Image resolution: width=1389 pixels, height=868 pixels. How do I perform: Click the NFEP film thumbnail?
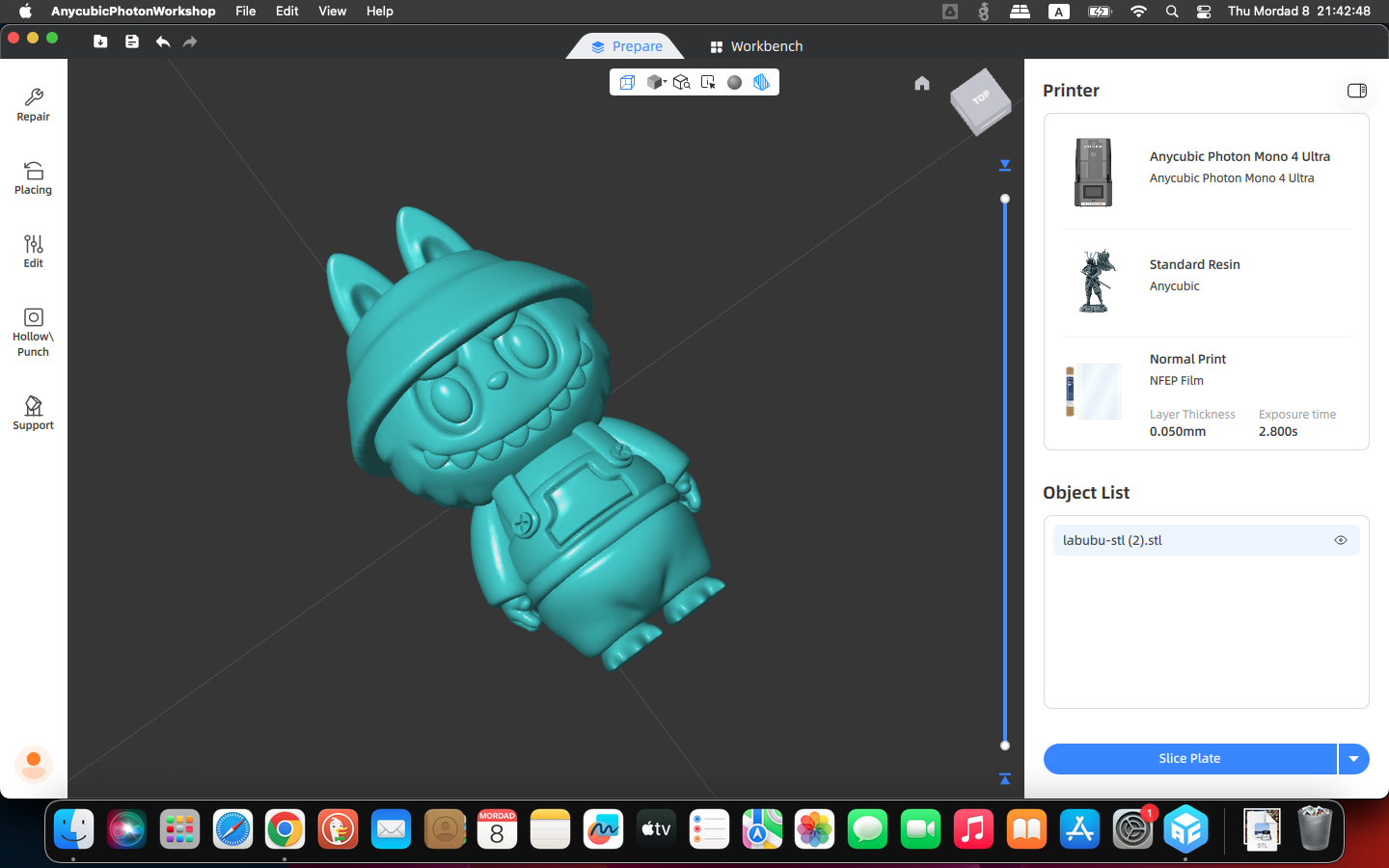click(1093, 391)
